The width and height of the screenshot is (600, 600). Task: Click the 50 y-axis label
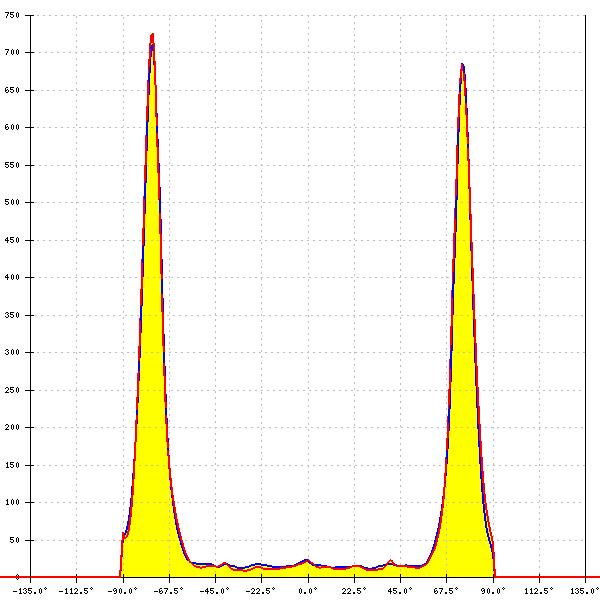click(15, 540)
